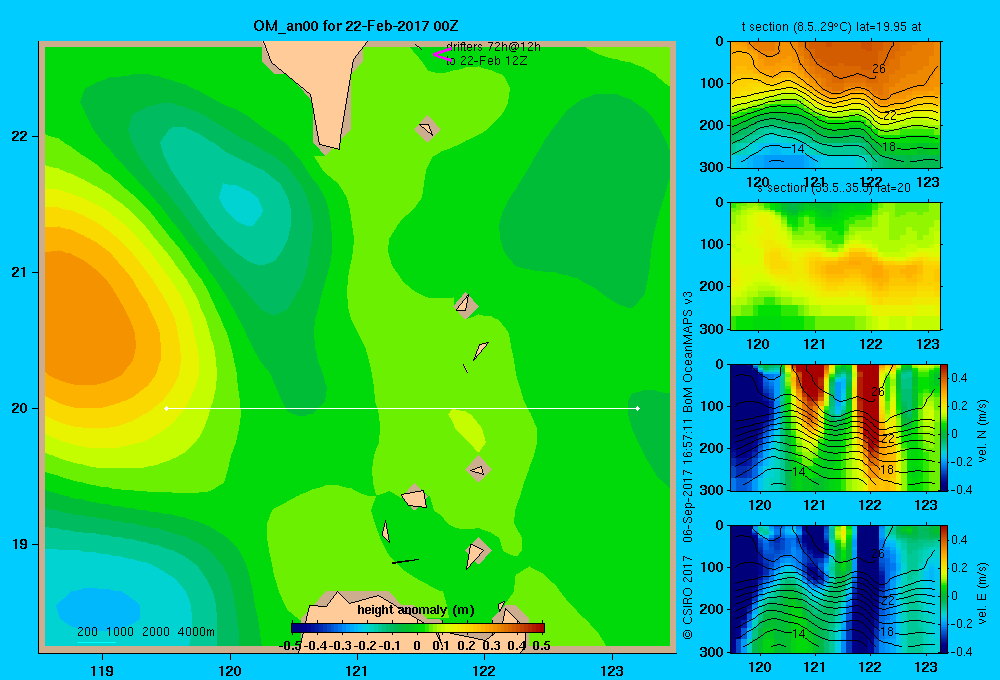The height and width of the screenshot is (680, 1000).
Task: Click the blue low-anomaly patch near 18.5N
Action: pyautogui.click(x=99, y=608)
